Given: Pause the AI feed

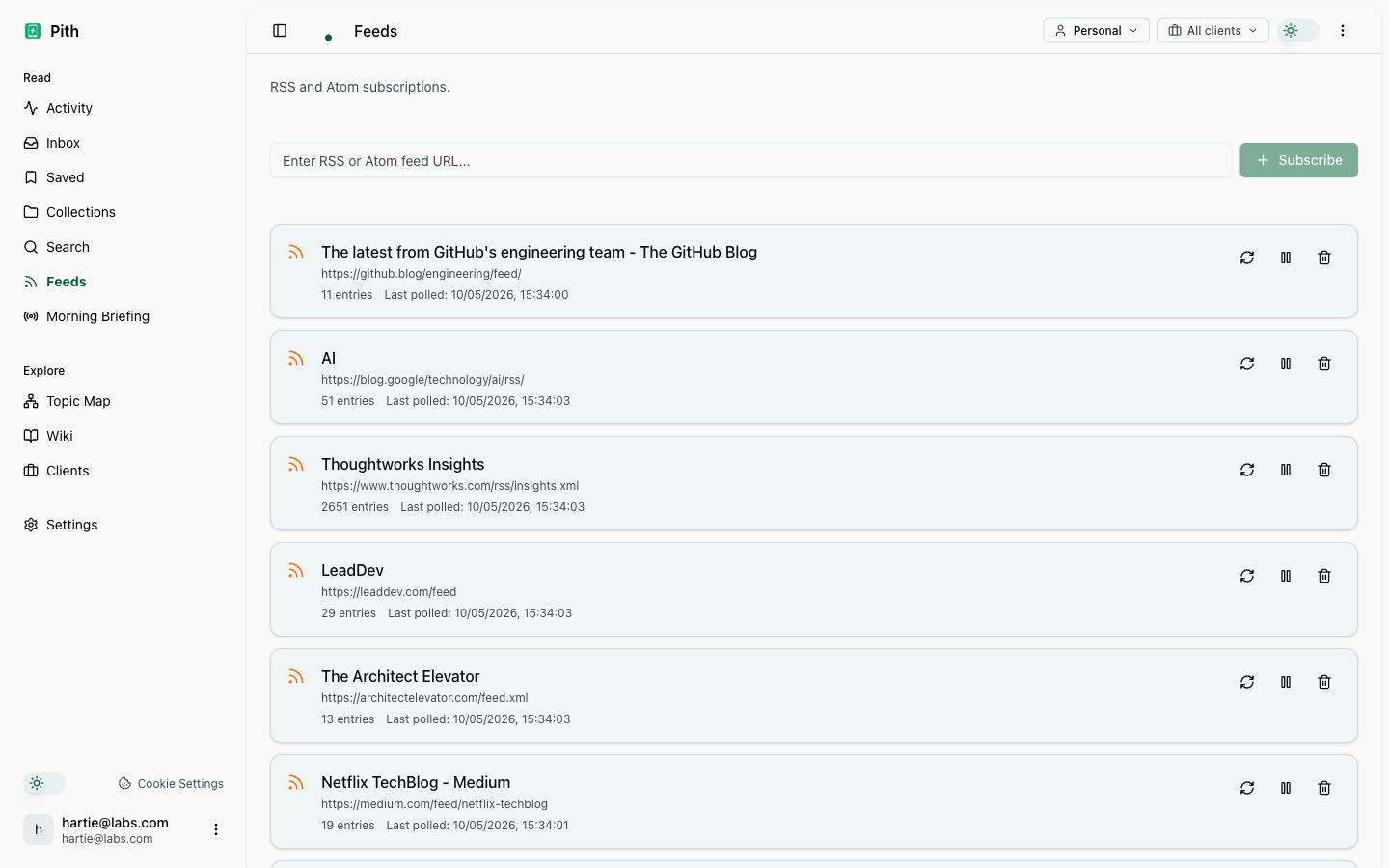Looking at the screenshot, I should click(1286, 364).
